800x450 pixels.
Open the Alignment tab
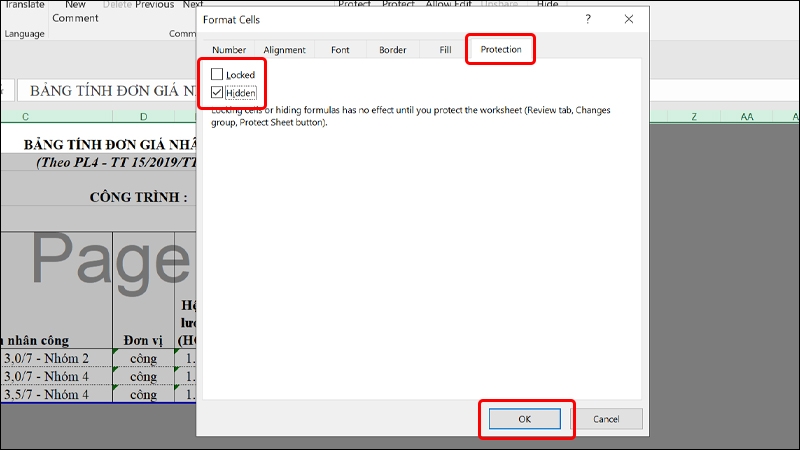click(284, 49)
